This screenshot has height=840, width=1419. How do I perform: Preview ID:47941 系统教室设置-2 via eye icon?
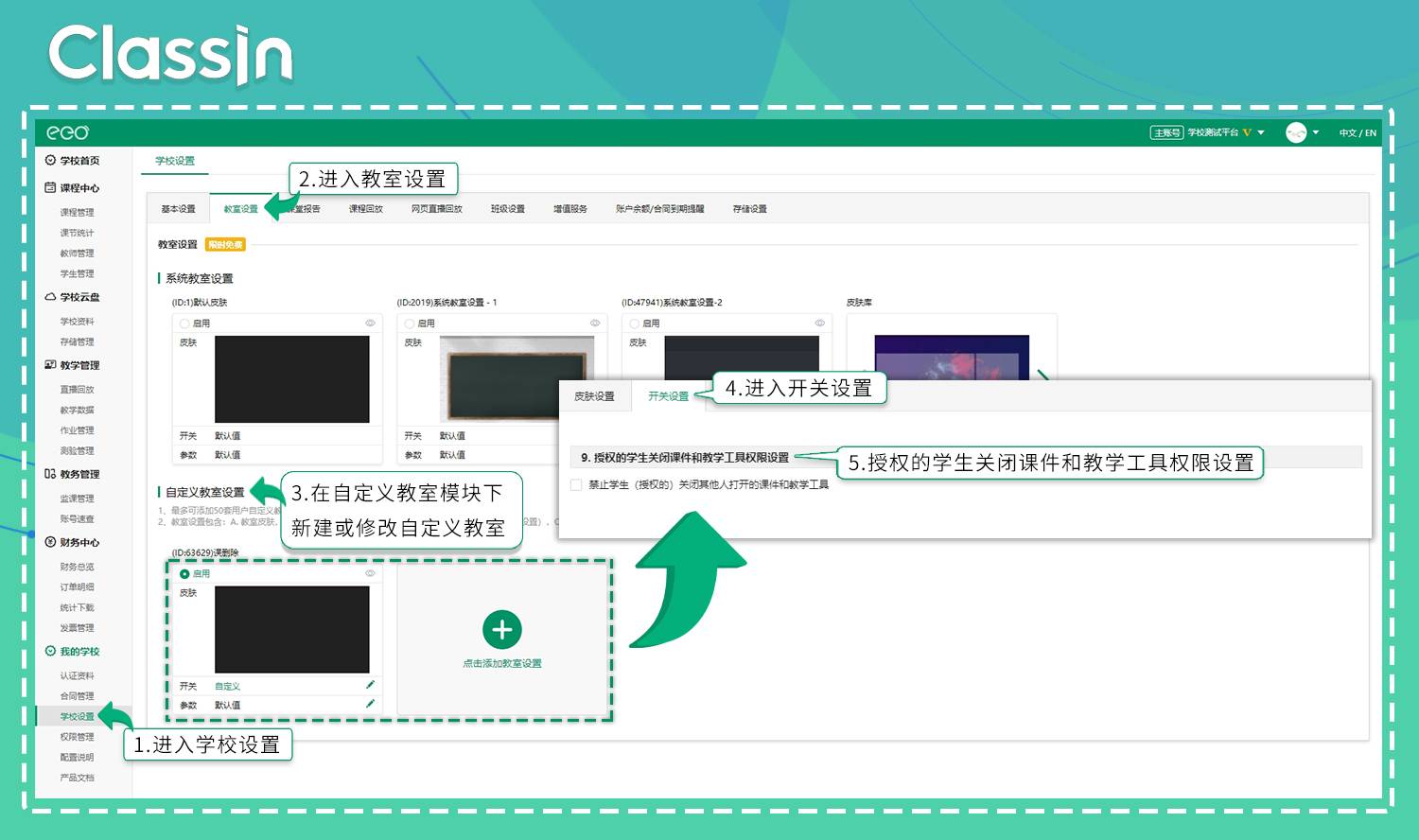[820, 324]
